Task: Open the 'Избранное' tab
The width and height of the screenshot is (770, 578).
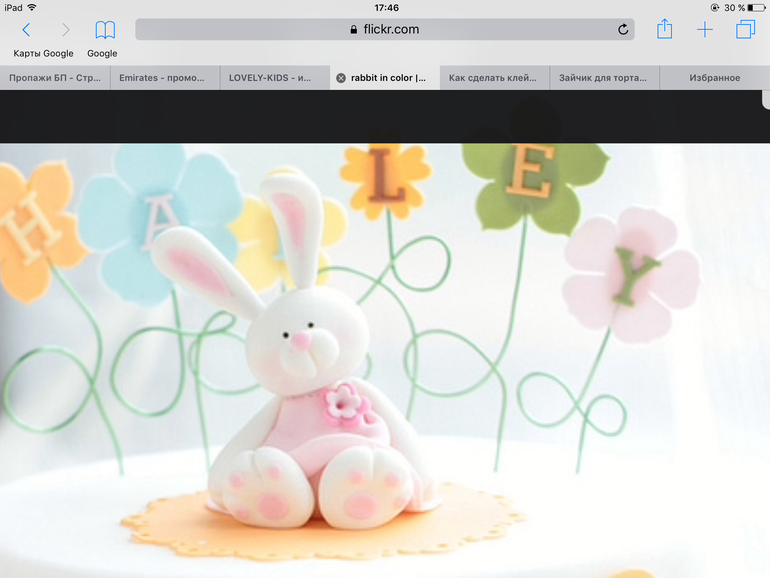Action: tap(714, 78)
